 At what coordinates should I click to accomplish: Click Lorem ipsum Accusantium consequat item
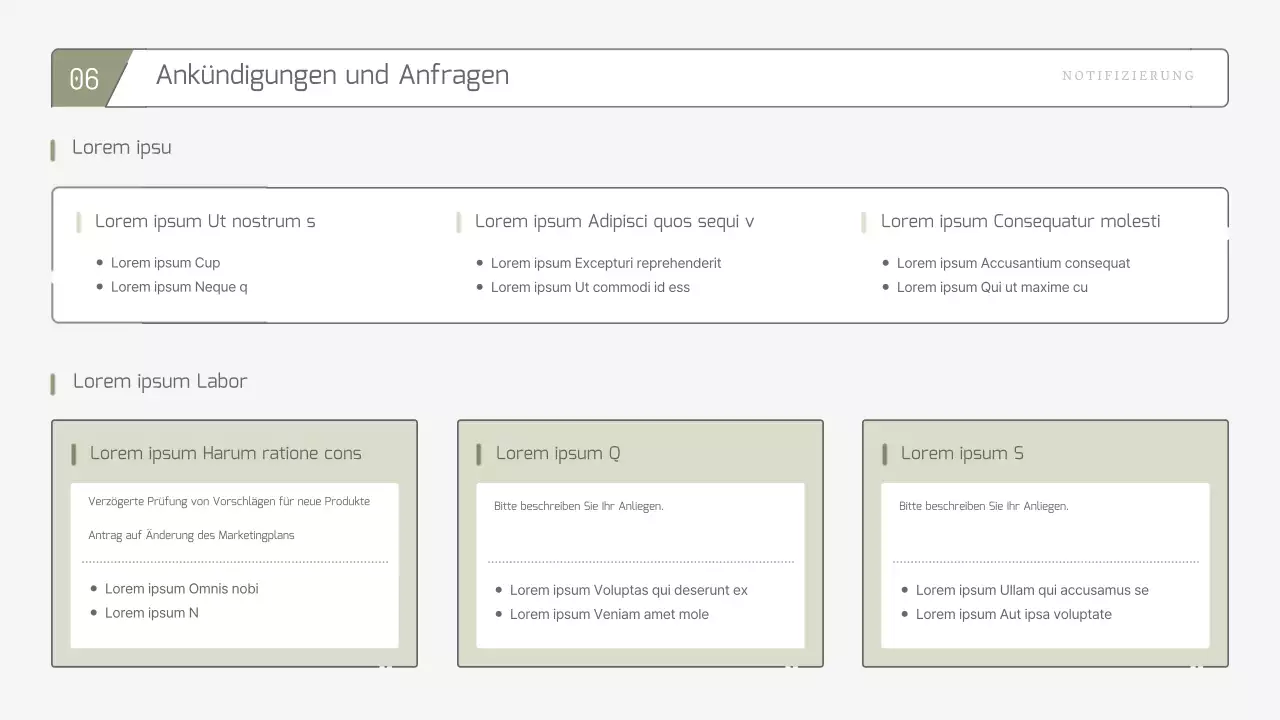1013,263
